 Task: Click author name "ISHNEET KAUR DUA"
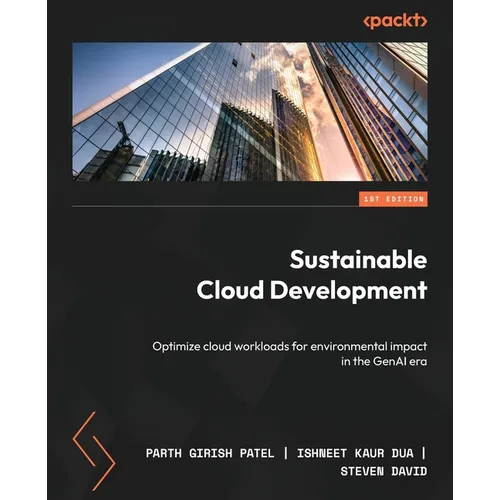tap(355, 453)
